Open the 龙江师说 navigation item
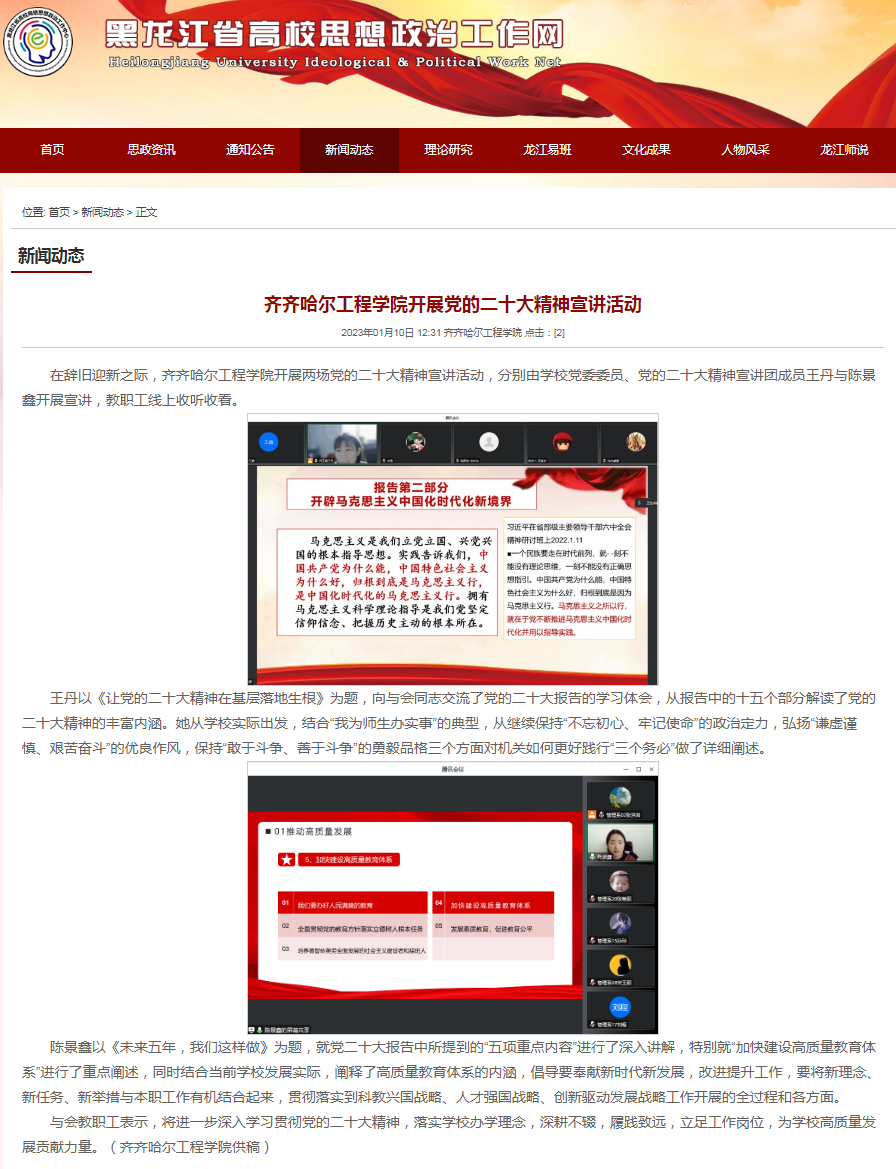The width and height of the screenshot is (896, 1169). [x=844, y=150]
